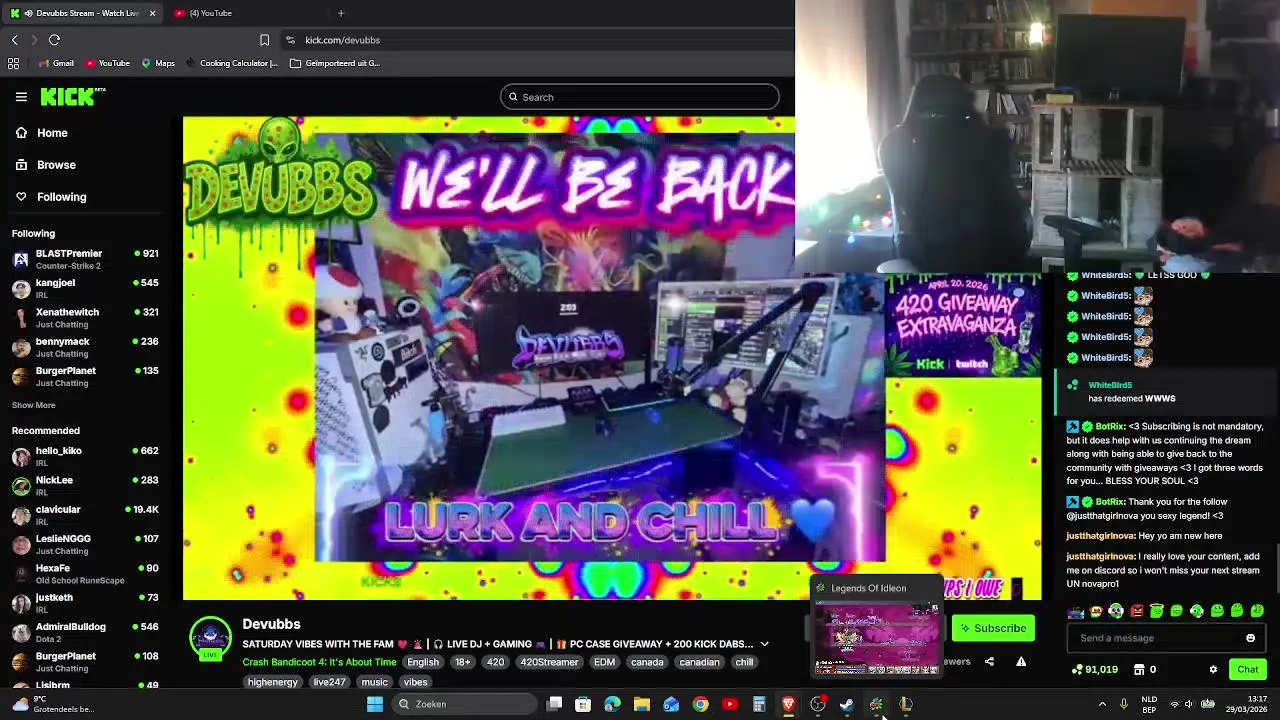The width and height of the screenshot is (1280, 720).
Task: Close the Devubbs Stream tab
Action: [x=152, y=13]
